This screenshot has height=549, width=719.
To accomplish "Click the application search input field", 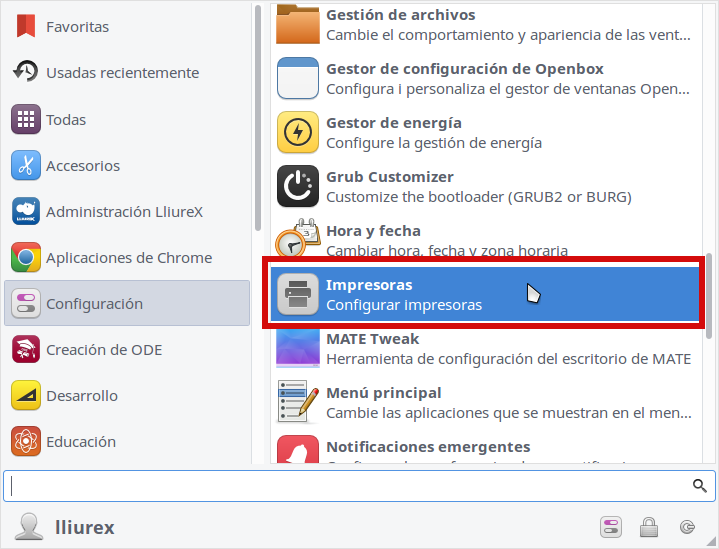I will pyautogui.click(x=360, y=486).
